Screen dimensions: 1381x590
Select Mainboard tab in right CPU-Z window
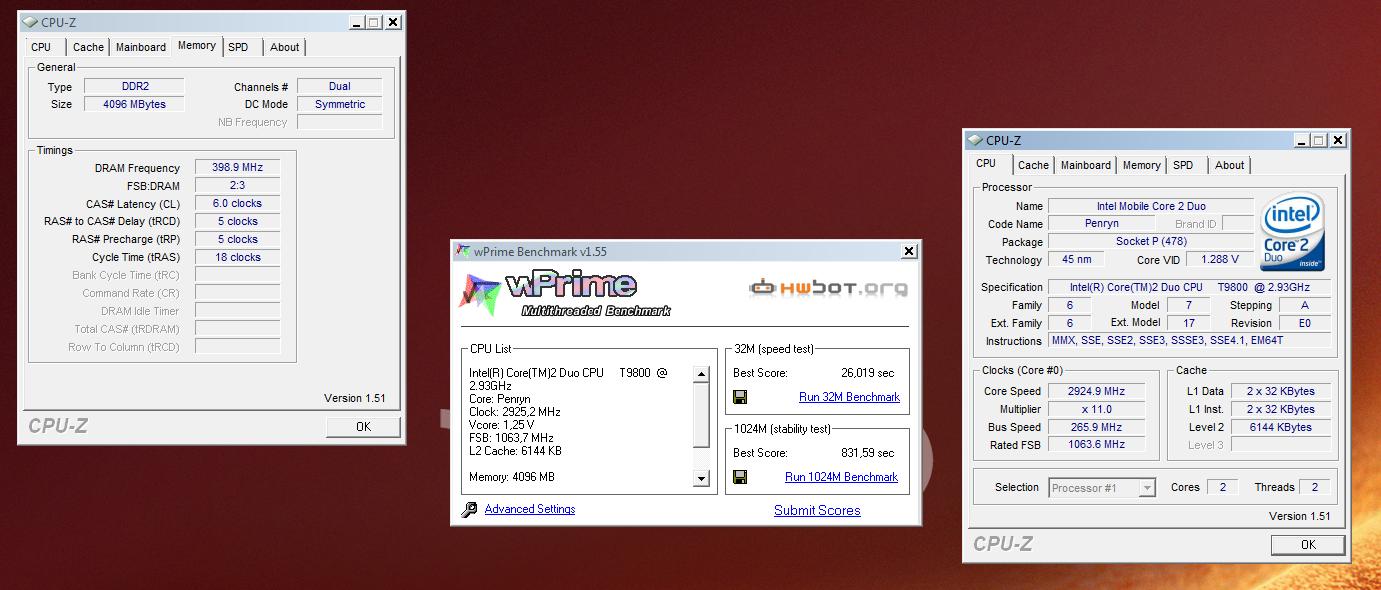click(1086, 165)
